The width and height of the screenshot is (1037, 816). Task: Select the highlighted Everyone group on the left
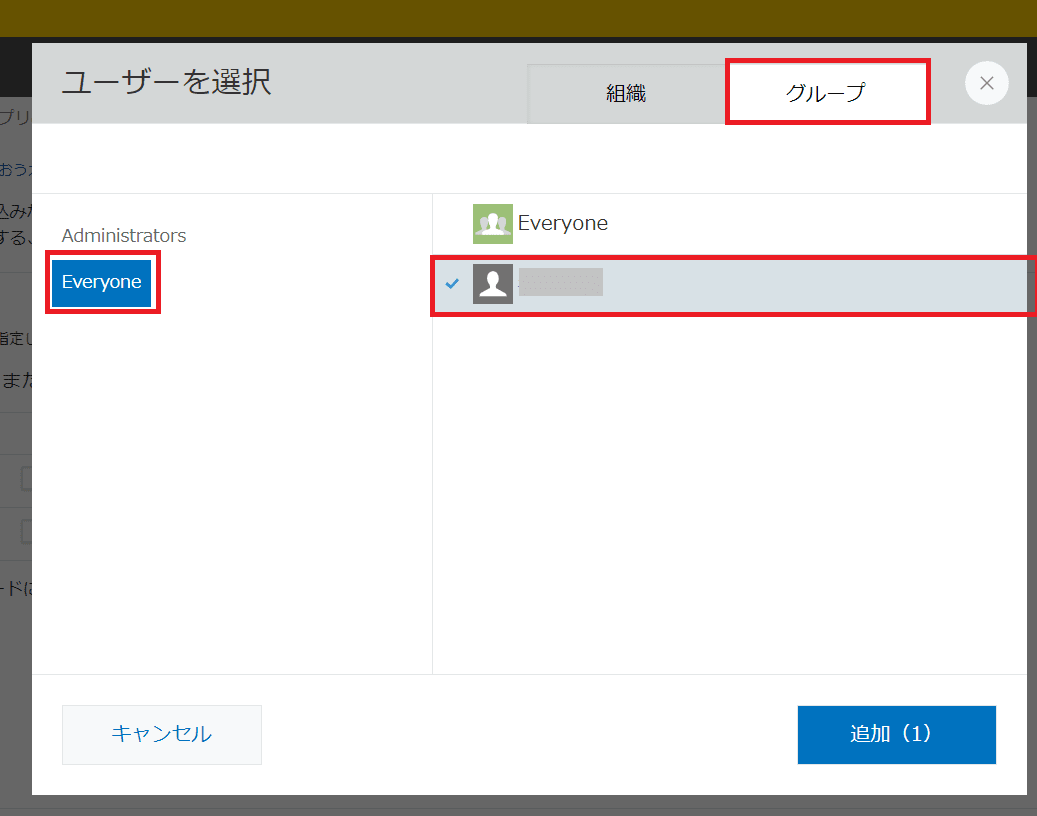pyautogui.click(x=101, y=283)
